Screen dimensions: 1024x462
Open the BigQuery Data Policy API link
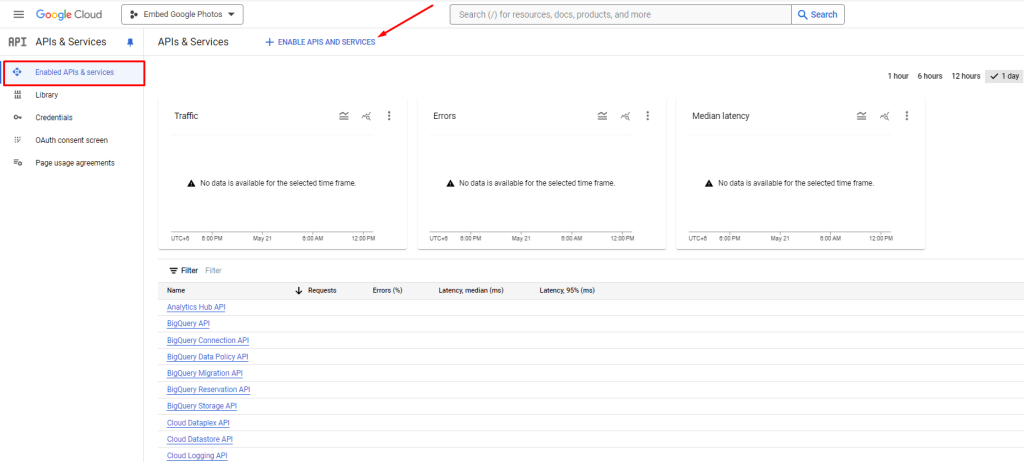coord(208,357)
